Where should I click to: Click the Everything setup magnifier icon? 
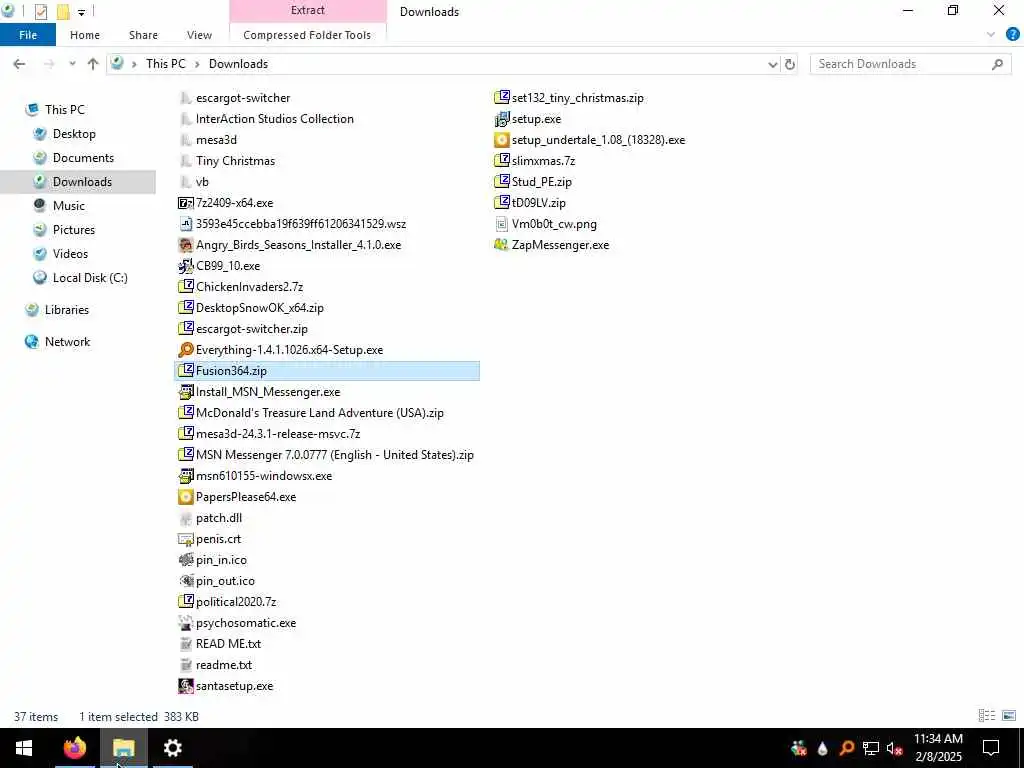pyautogui.click(x=185, y=350)
